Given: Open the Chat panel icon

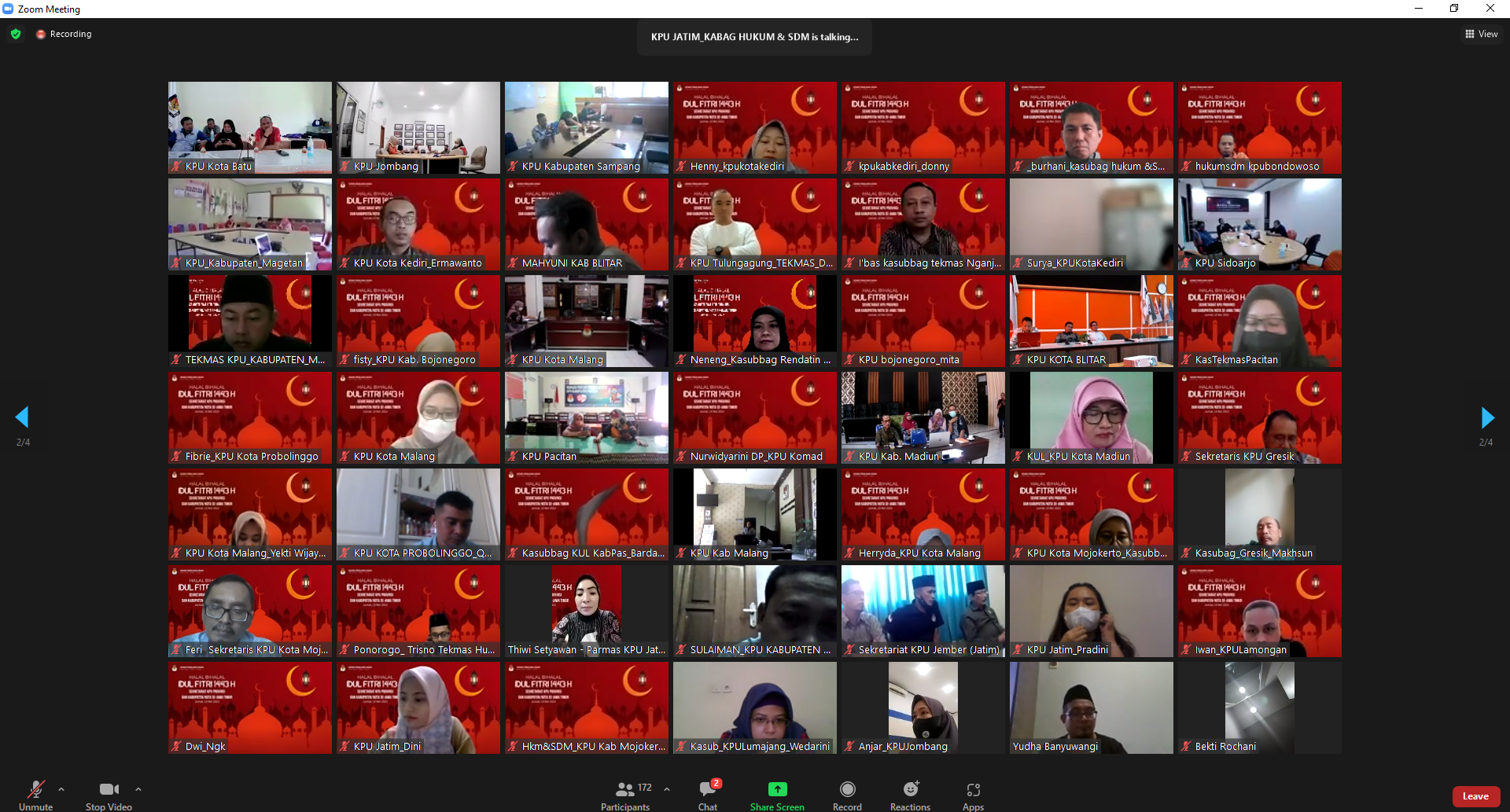Looking at the screenshot, I should 708,790.
